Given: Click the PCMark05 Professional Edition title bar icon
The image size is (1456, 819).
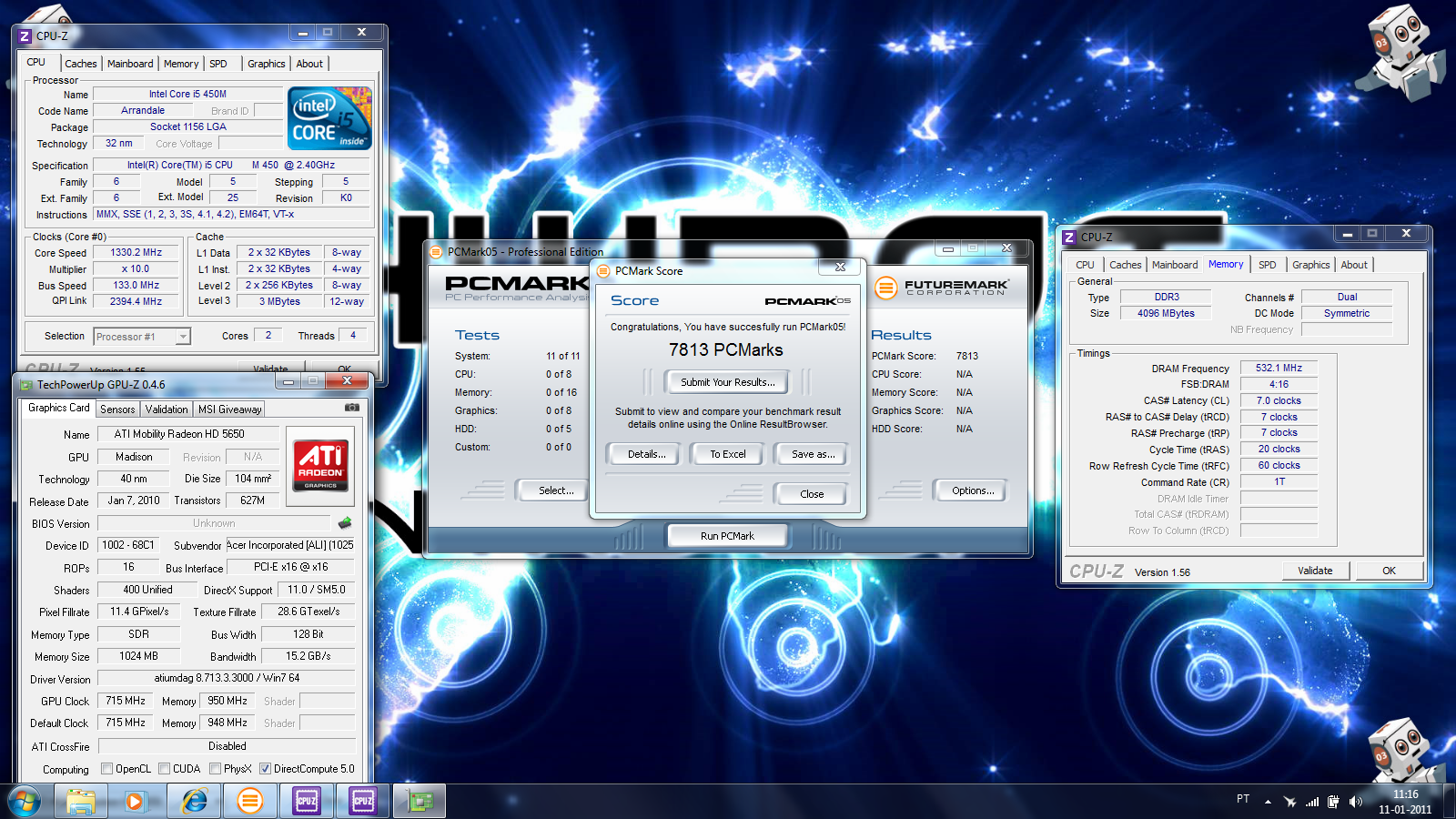Looking at the screenshot, I should pos(436,252).
